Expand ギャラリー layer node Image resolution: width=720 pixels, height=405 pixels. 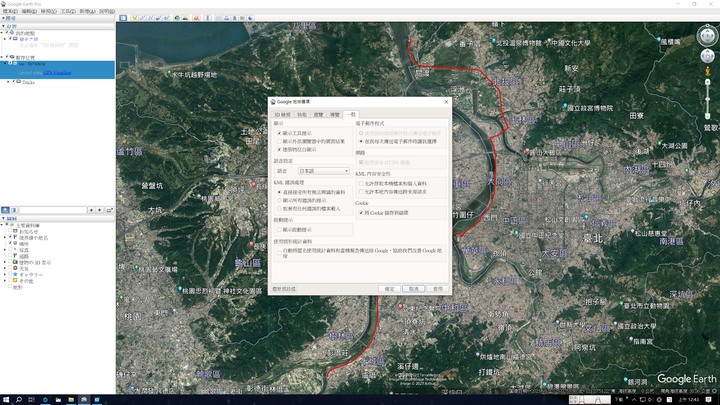(x=5, y=275)
